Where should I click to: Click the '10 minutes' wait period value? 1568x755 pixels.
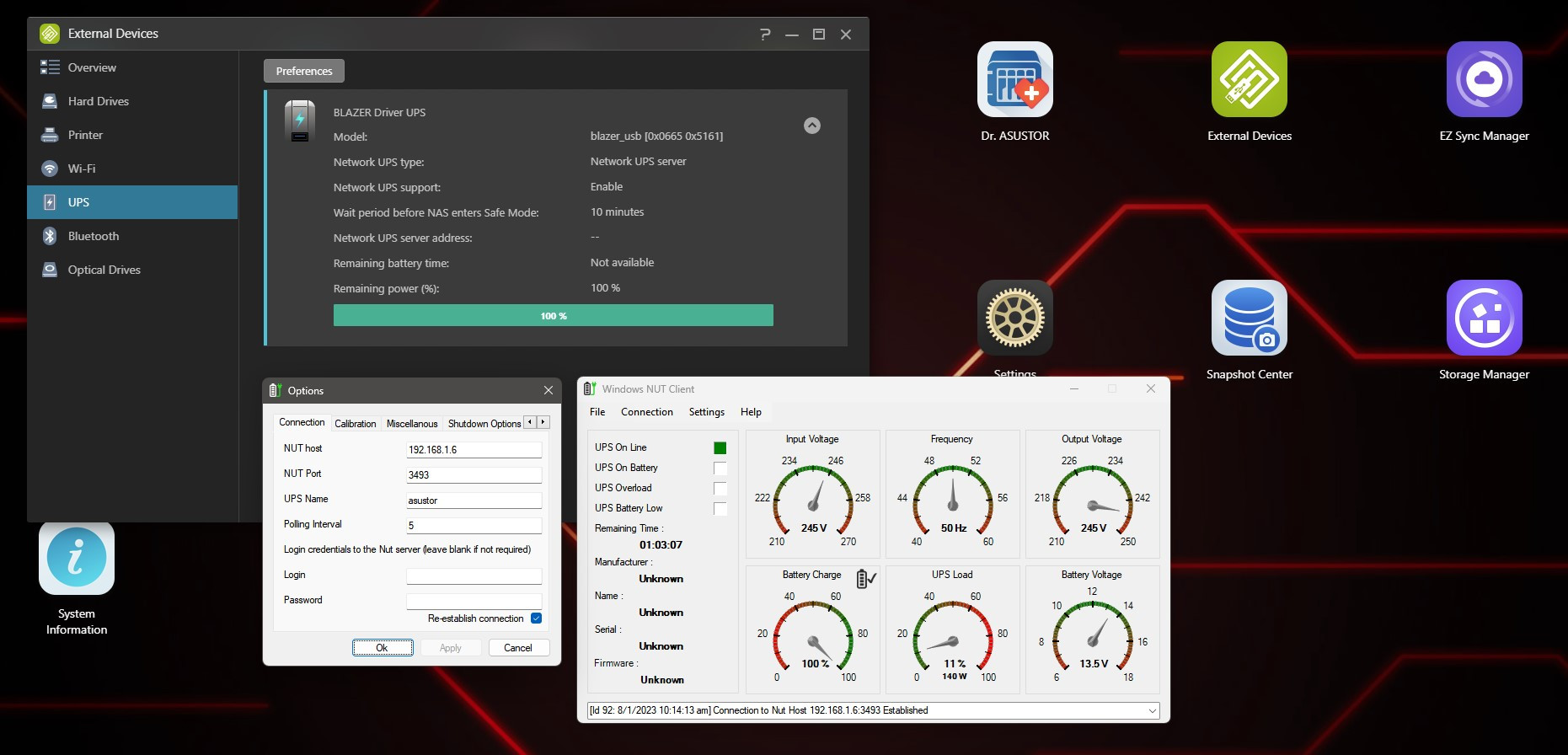pyautogui.click(x=617, y=212)
